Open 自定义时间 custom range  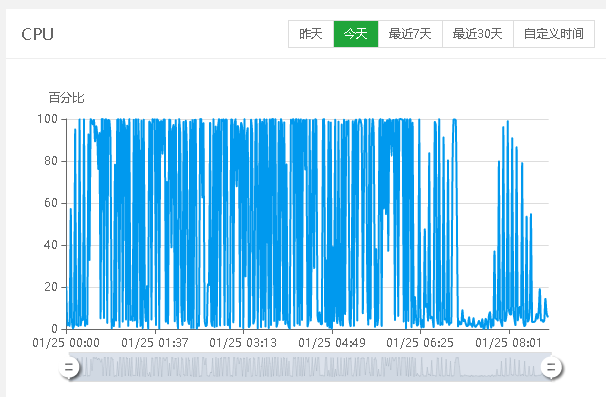click(x=554, y=34)
